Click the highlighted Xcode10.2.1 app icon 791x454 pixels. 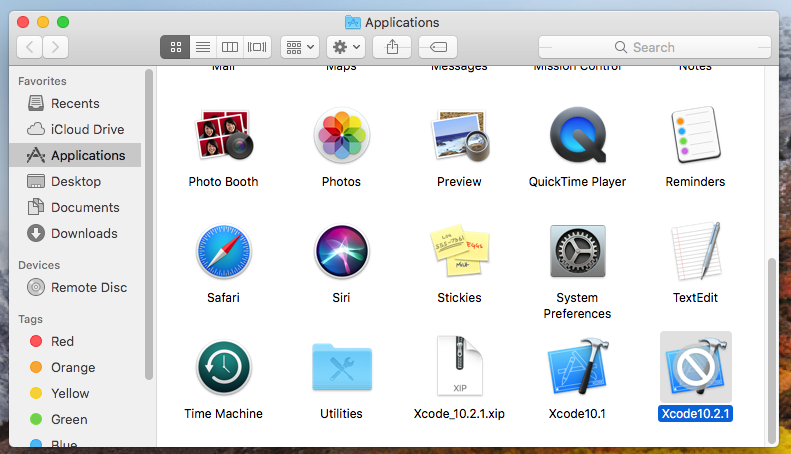pyautogui.click(x=696, y=366)
